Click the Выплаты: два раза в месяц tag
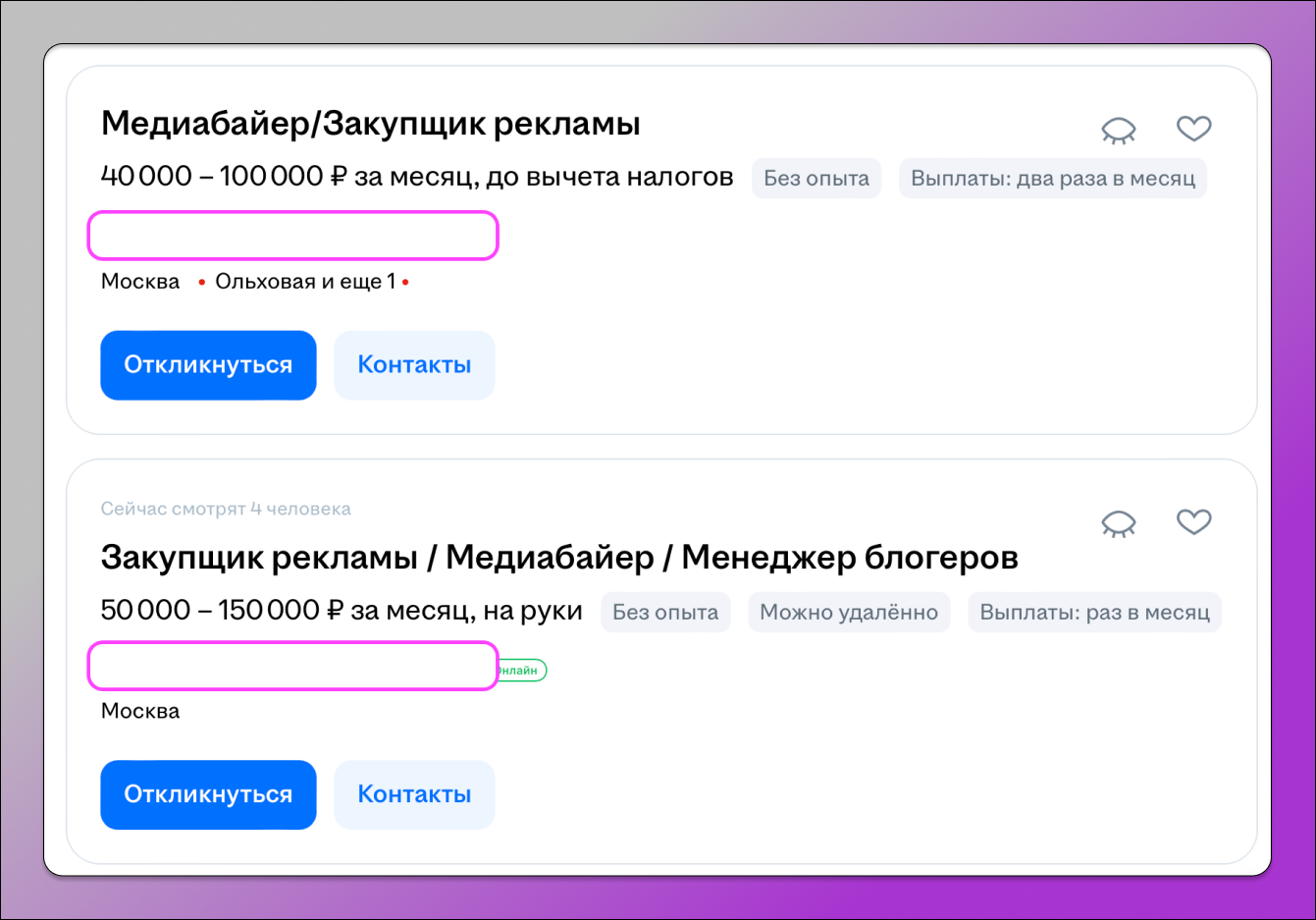The height and width of the screenshot is (920, 1316). tap(1052, 178)
